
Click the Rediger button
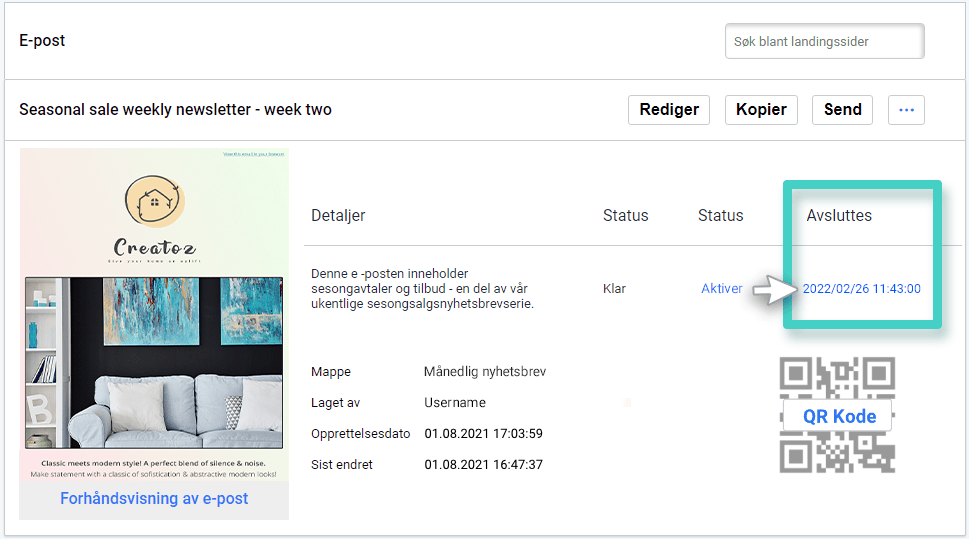pyautogui.click(x=669, y=110)
